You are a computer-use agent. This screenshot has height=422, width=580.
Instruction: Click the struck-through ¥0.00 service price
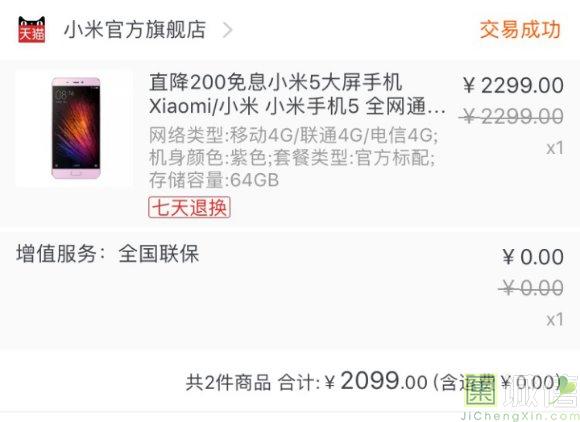[x=531, y=288]
